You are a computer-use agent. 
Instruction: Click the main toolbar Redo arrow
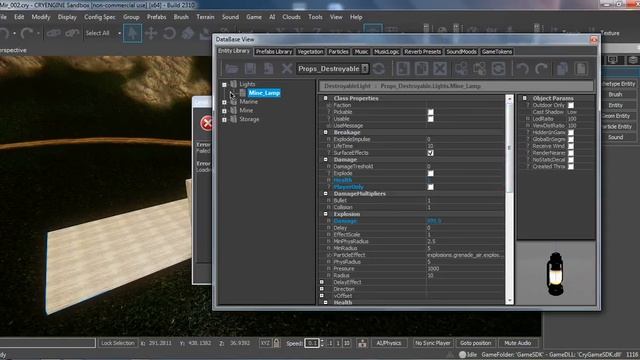point(26,33)
